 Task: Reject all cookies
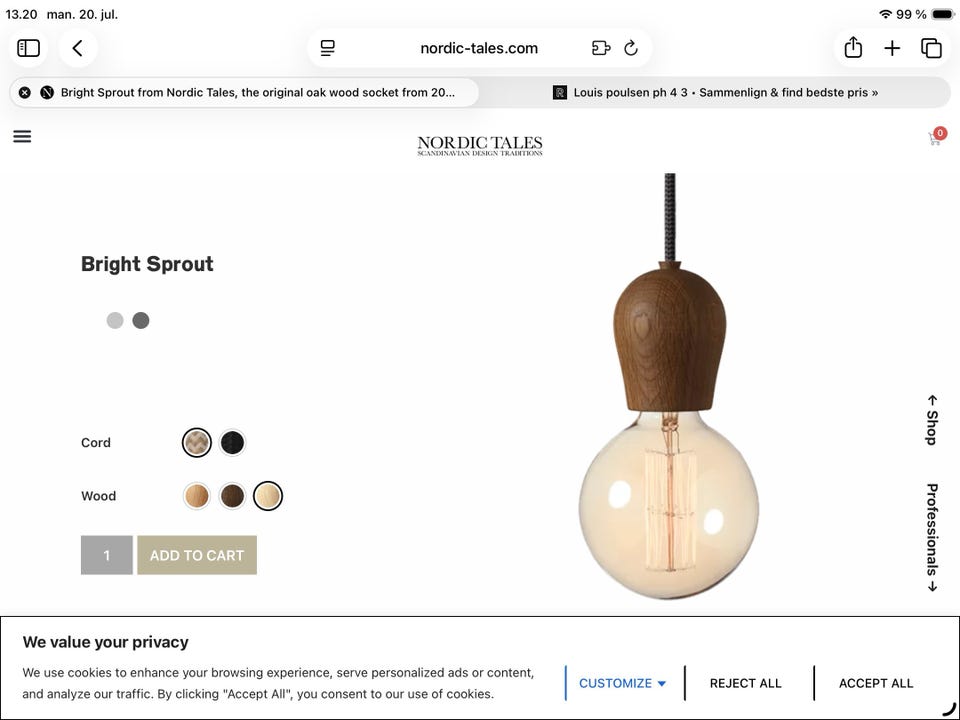746,683
